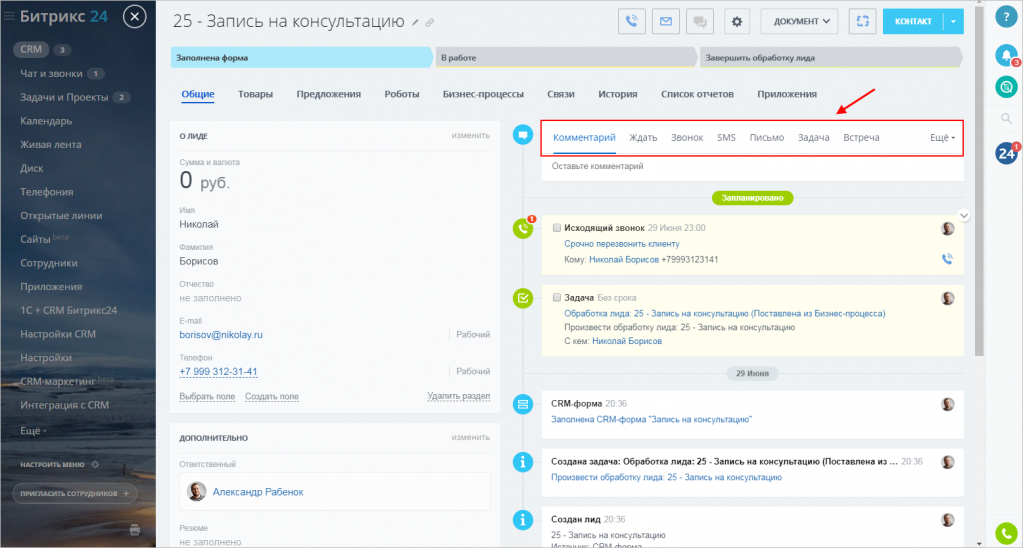The height and width of the screenshot is (548, 1023).
Task: Check the Задача completion checkbox
Action: click(557, 297)
